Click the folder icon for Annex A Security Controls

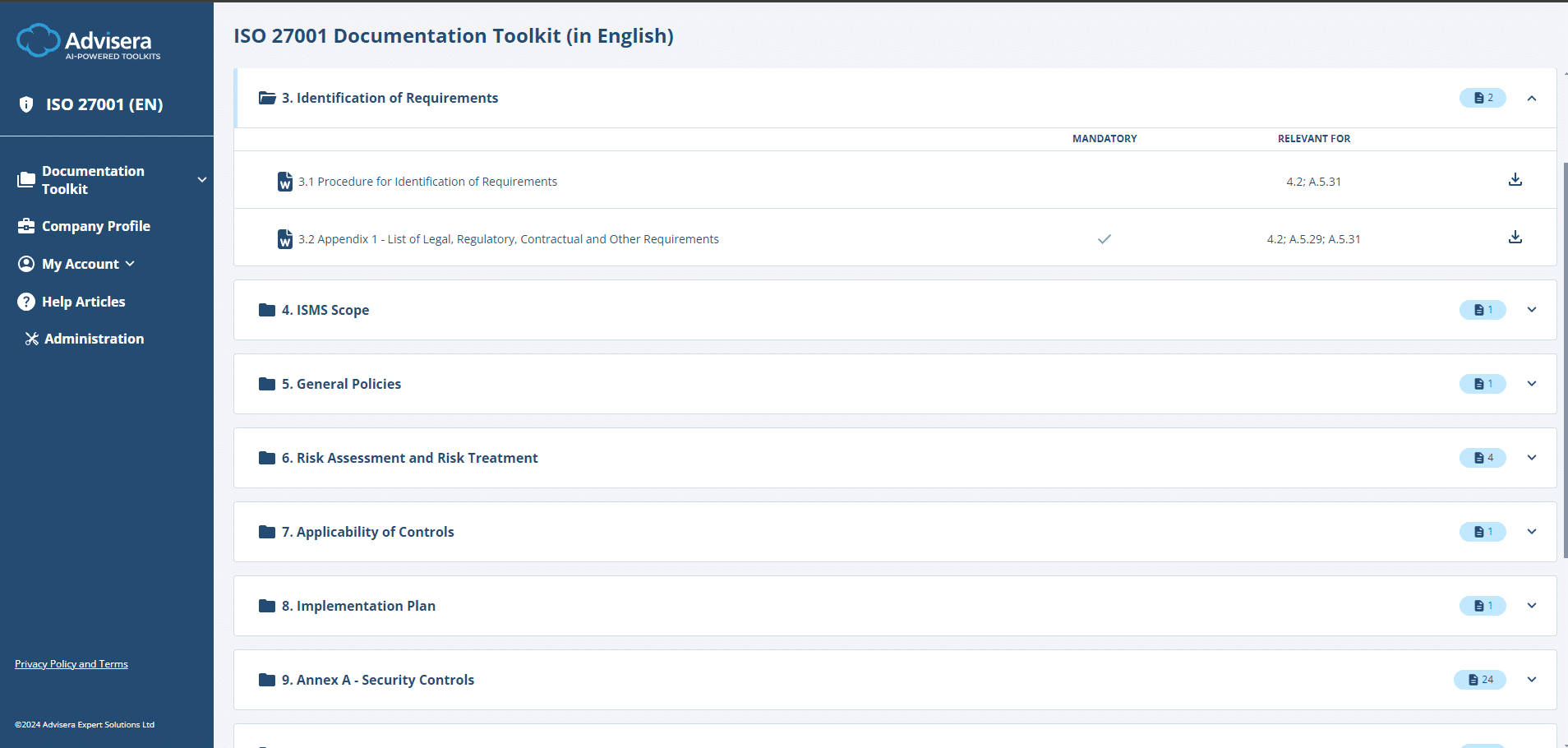(267, 680)
